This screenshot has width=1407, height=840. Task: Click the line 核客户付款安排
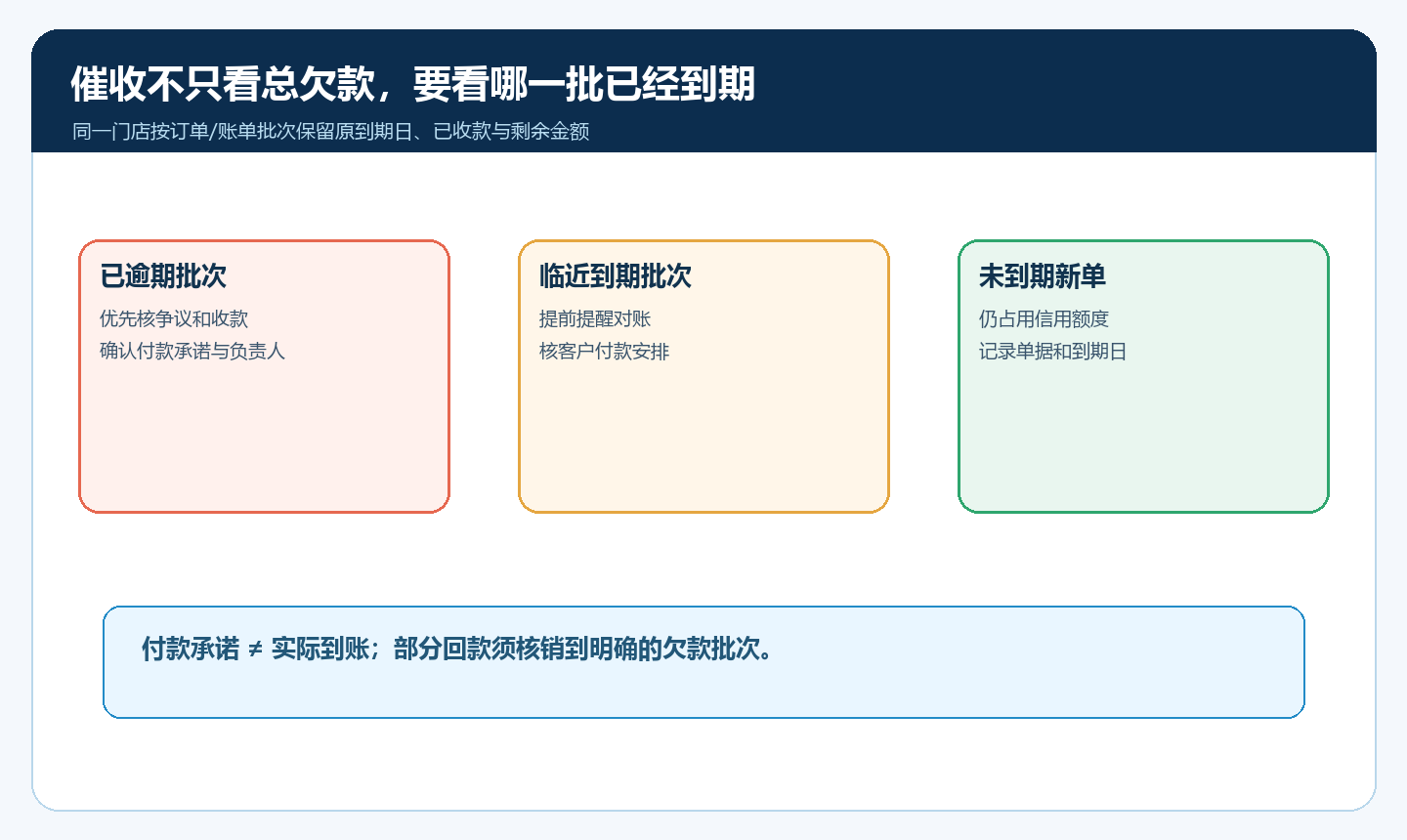pyautogui.click(x=604, y=351)
